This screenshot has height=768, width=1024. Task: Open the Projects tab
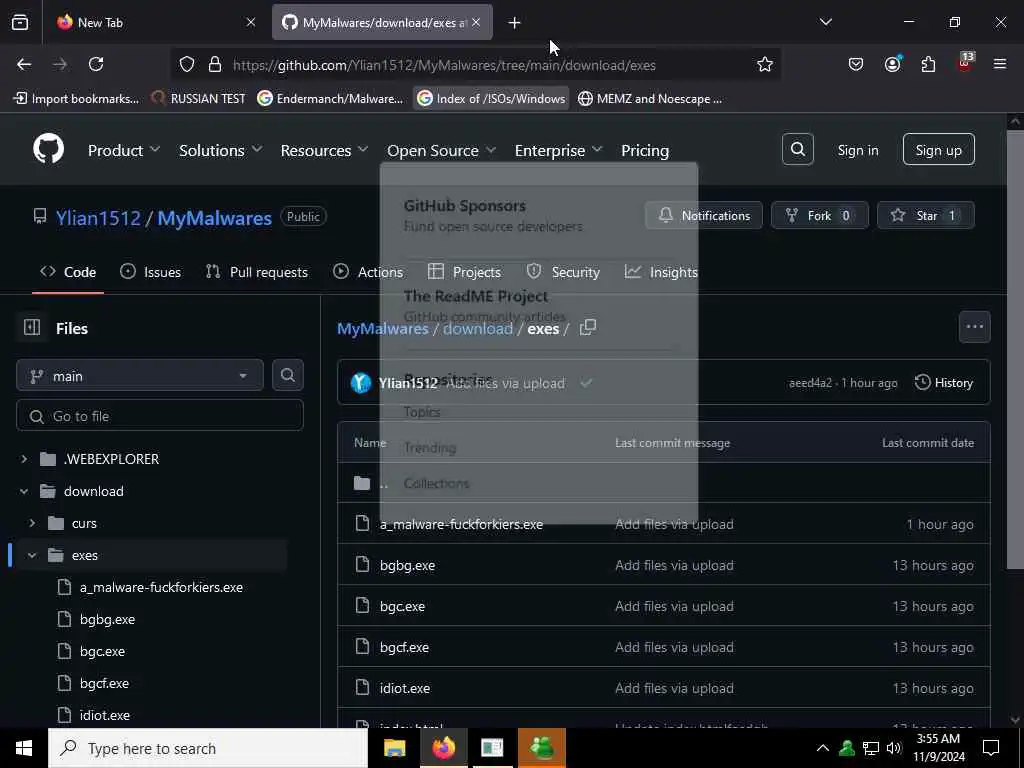pyautogui.click(x=464, y=272)
